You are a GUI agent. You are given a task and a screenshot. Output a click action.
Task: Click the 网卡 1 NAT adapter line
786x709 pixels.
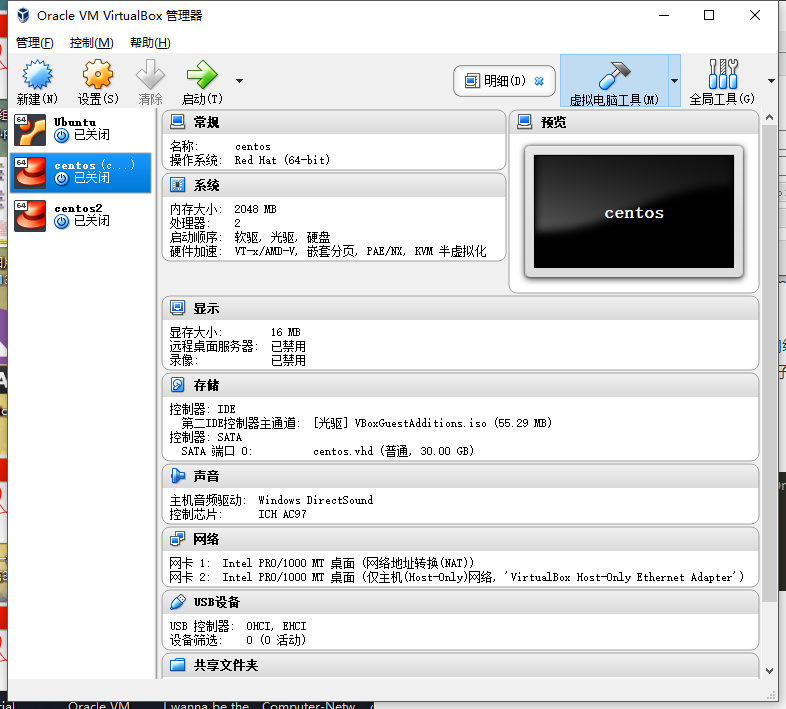pyautogui.click(x=321, y=563)
